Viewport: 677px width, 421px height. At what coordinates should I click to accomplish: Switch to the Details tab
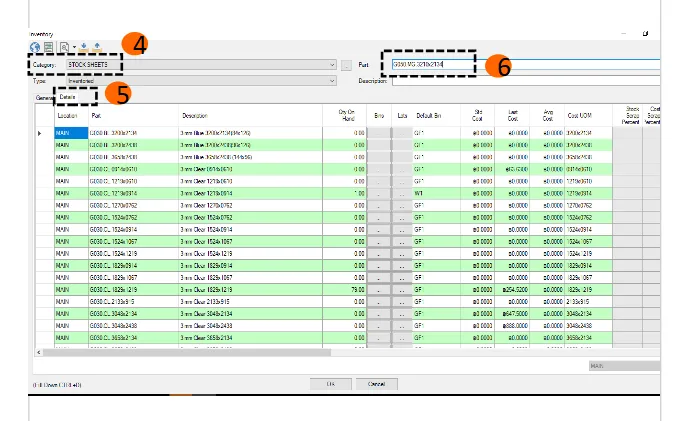67,97
